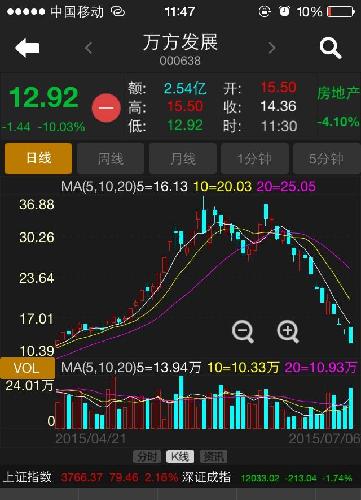Select the 分时 view button
The height and width of the screenshot is (500, 361).
pos(147,456)
